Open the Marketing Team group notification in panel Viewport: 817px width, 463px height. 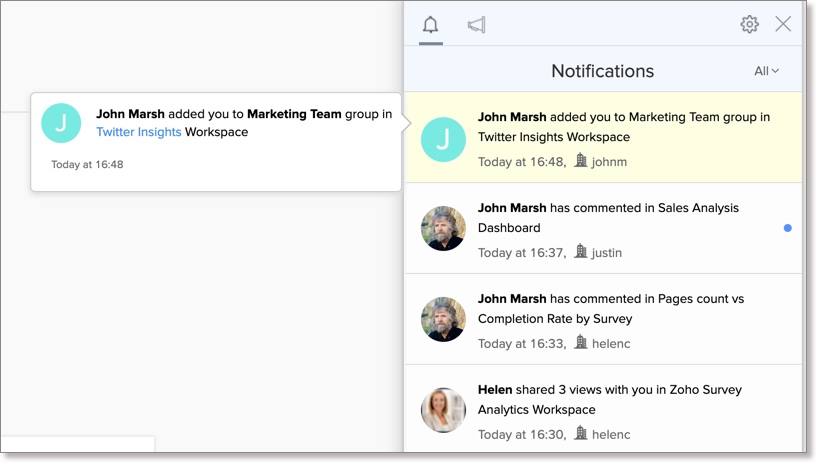tap(623, 127)
